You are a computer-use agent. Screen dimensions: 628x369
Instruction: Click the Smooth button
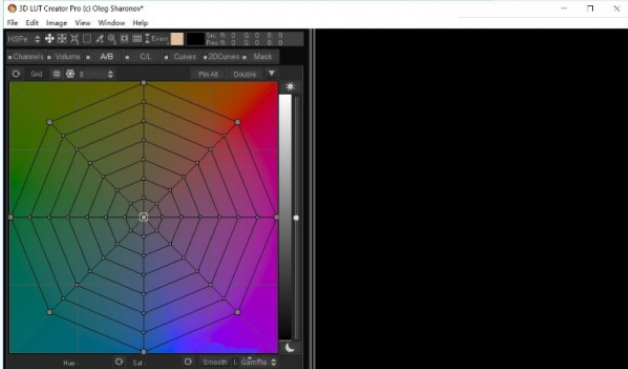215,362
